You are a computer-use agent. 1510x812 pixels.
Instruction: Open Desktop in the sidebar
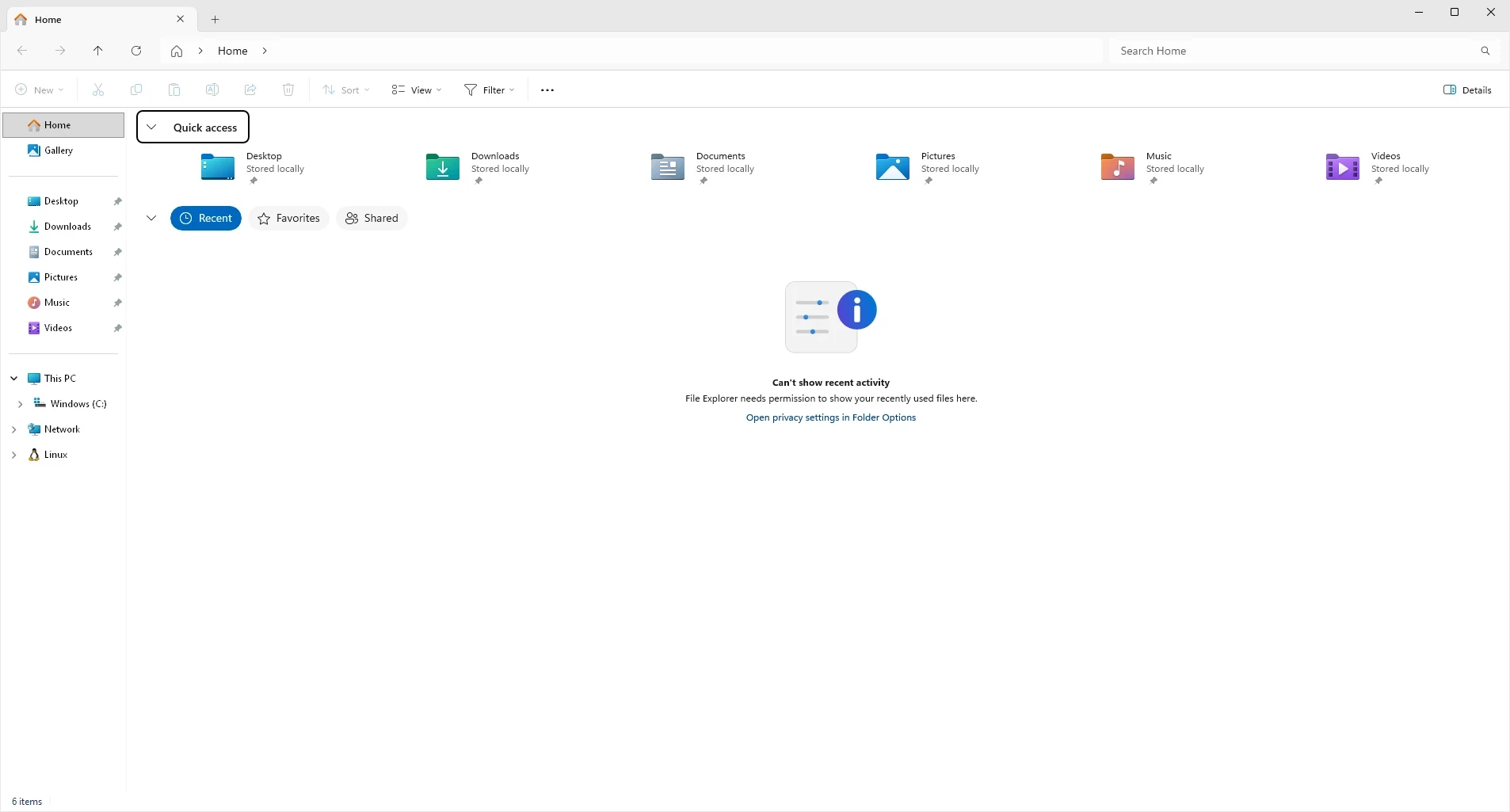click(x=61, y=201)
